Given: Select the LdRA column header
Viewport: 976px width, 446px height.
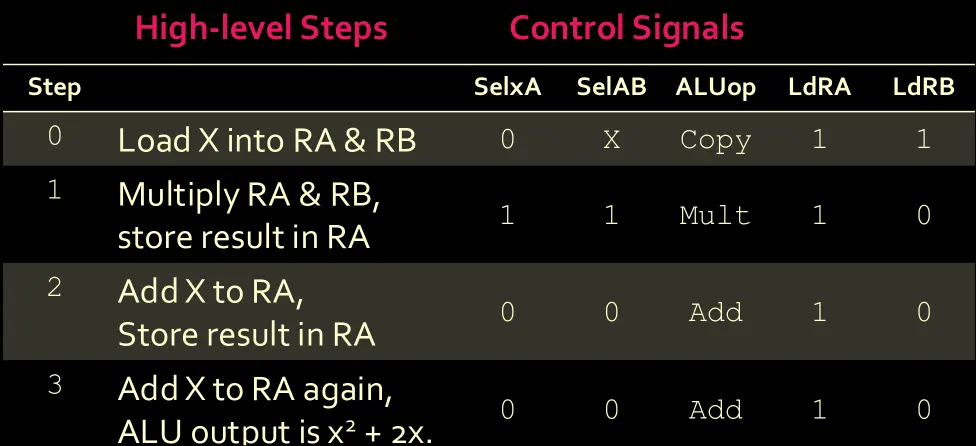Looking at the screenshot, I should click(819, 87).
